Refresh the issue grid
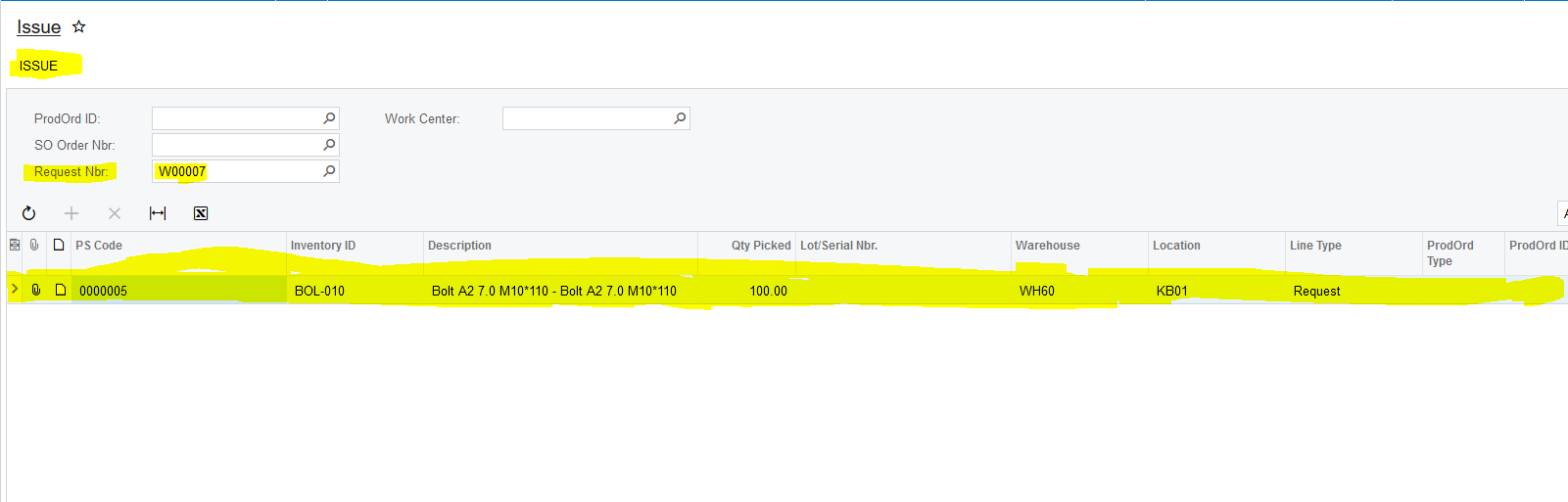The width and height of the screenshot is (1568, 502). [x=29, y=213]
